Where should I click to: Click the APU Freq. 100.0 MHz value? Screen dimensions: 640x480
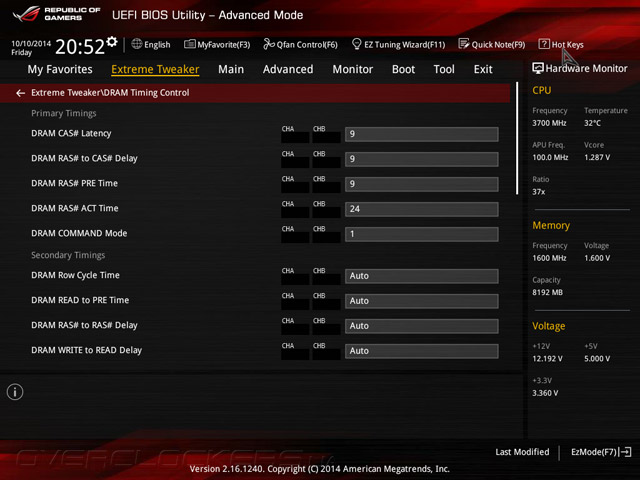(550, 158)
